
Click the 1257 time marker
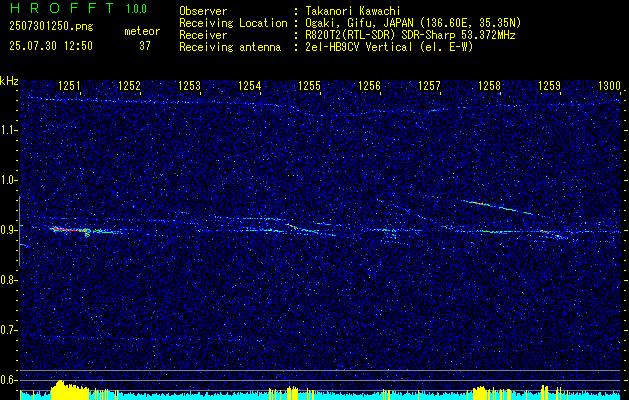pyautogui.click(x=429, y=85)
